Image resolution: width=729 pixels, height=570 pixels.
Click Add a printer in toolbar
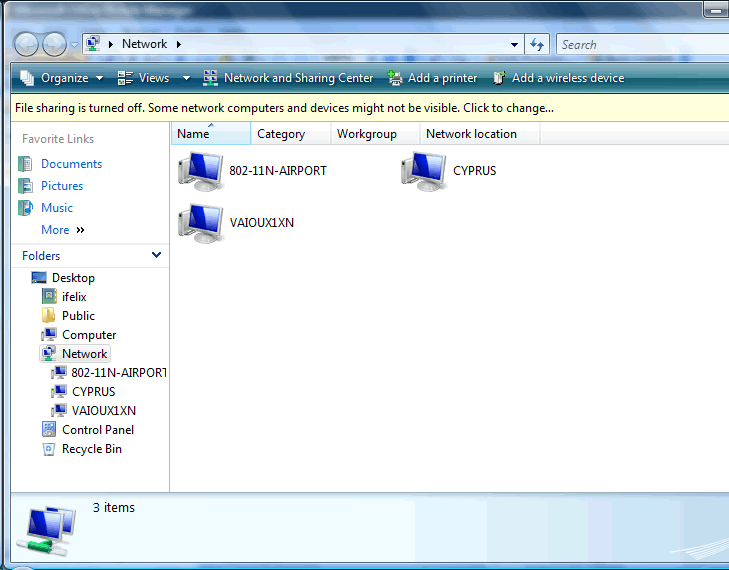click(x=432, y=78)
